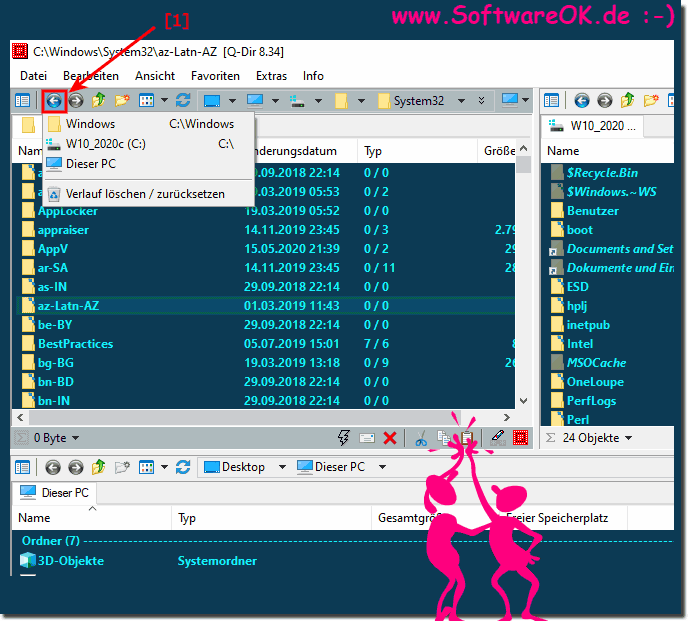This screenshot has width=688, height=621.
Task: Click the rename icon in status bar
Action: click(367, 438)
